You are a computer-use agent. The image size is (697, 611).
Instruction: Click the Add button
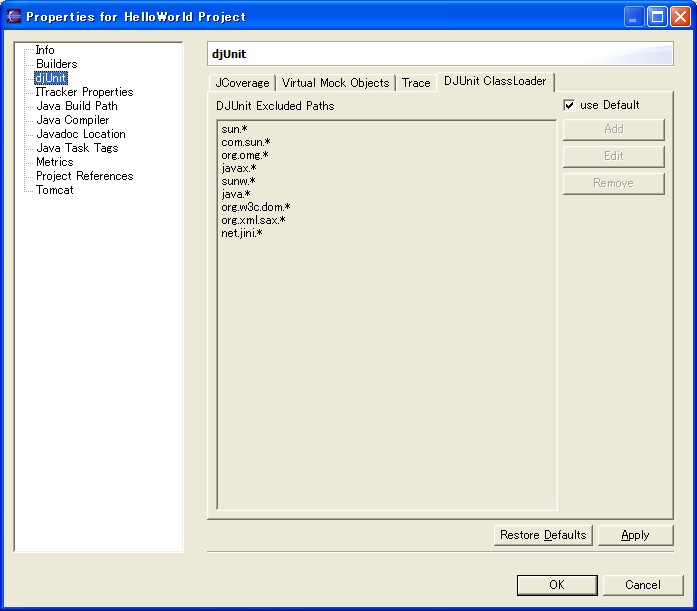tap(614, 129)
